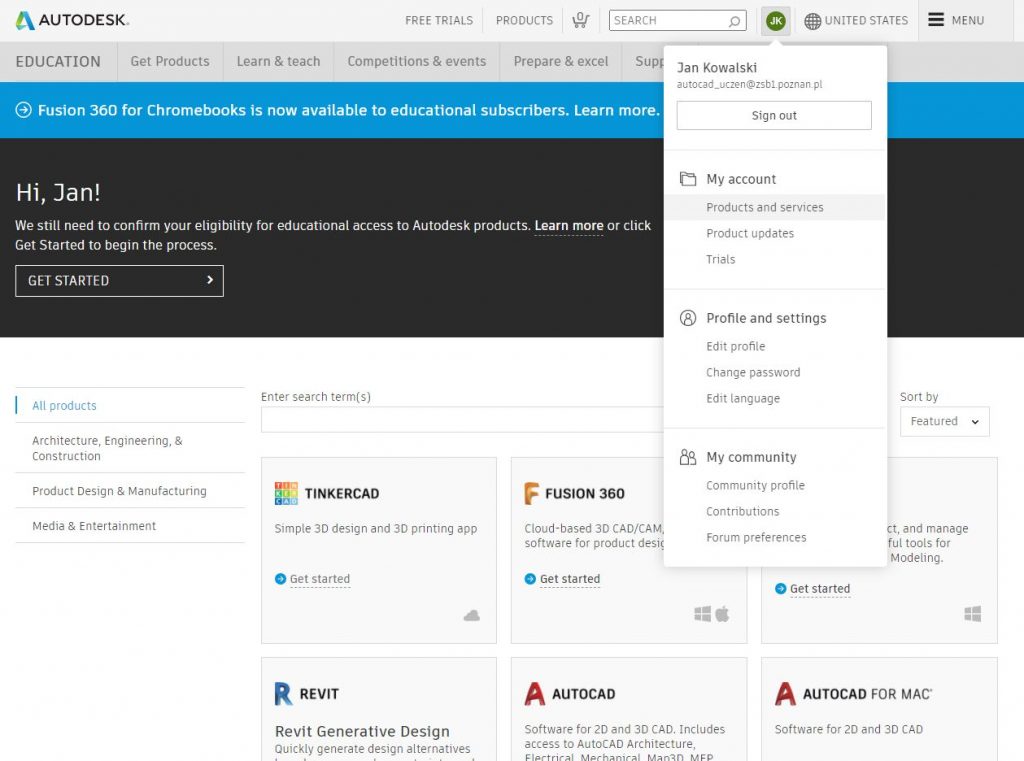This screenshot has height=761, width=1024.
Task: Select Media & Entertainment category filter
Action: pos(94,526)
